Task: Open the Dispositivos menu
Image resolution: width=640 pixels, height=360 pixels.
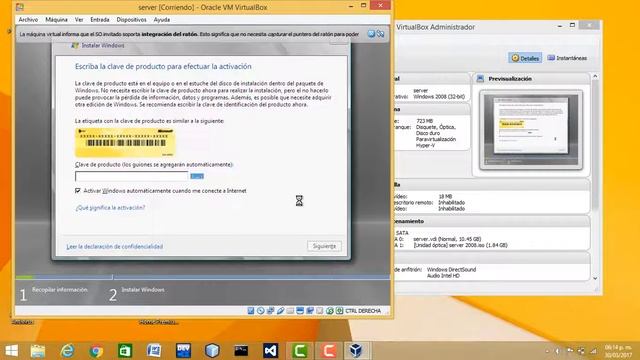Action: point(131,20)
